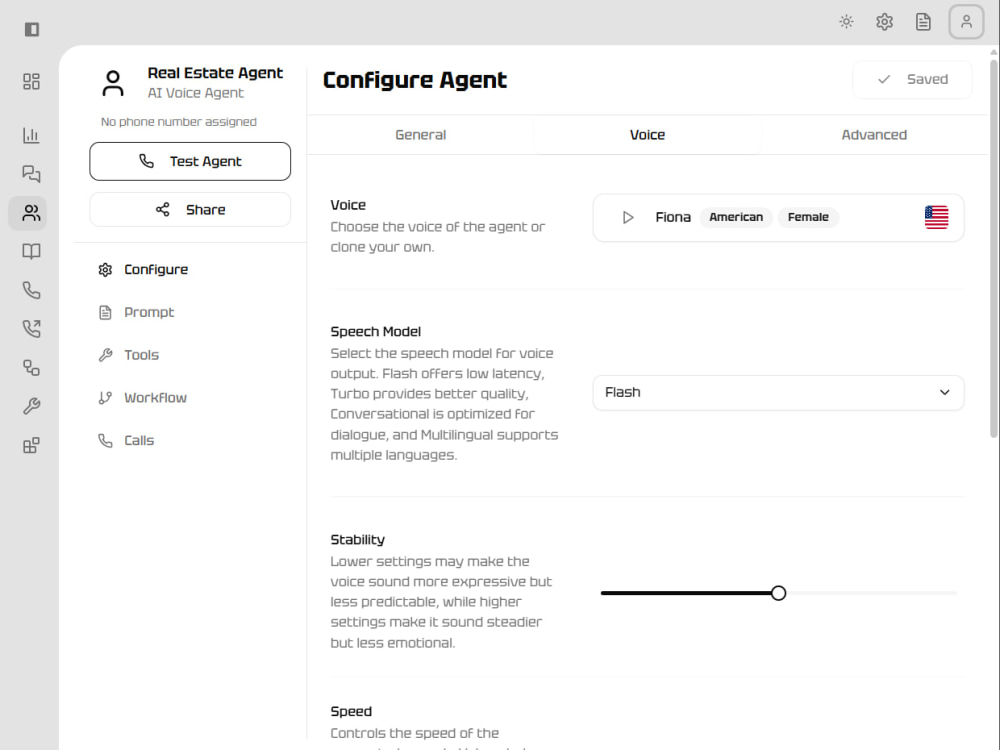Switch to the Voice tab
Screen dimensions: 1000x750
647,135
